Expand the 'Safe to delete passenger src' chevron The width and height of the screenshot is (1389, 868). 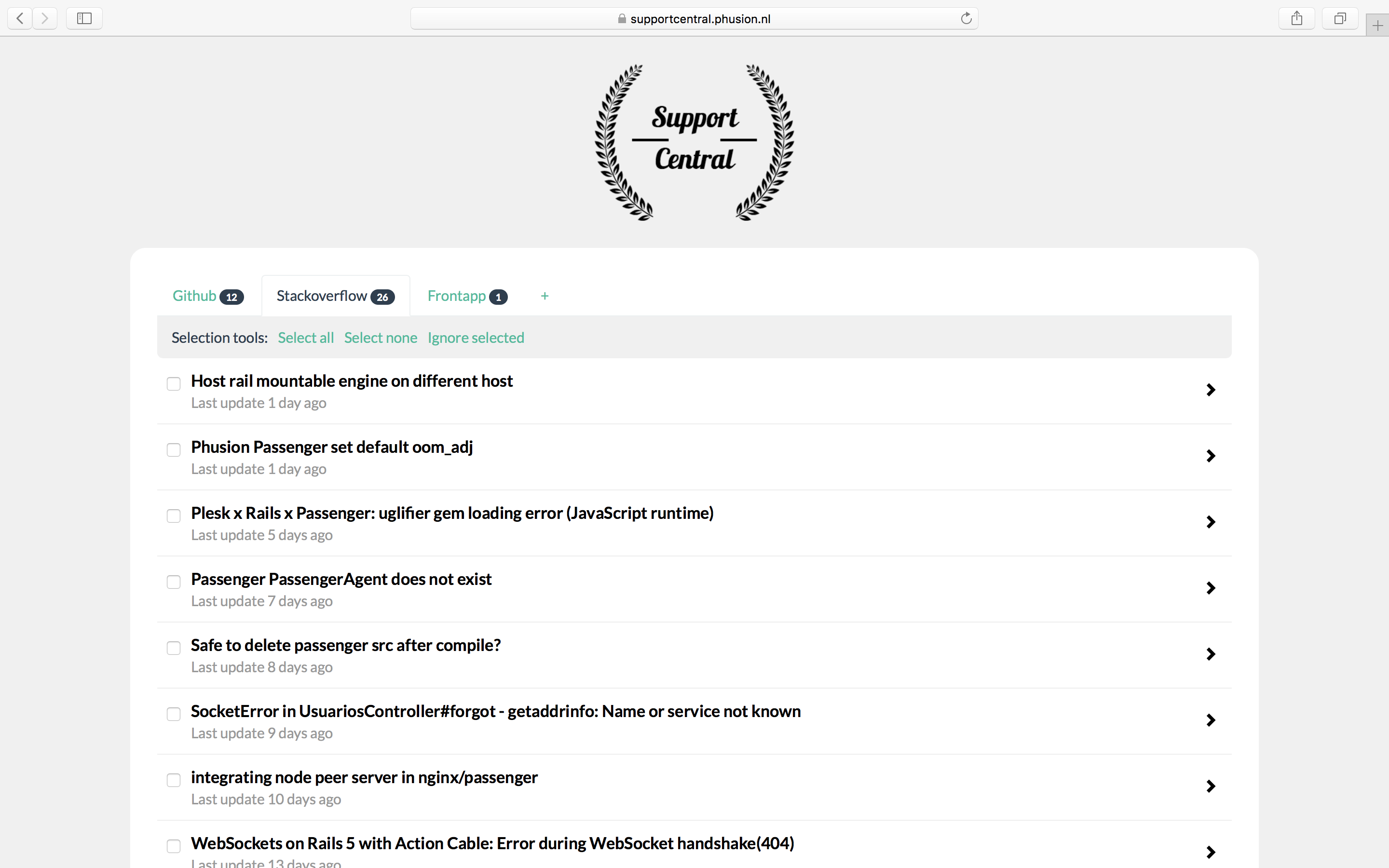coord(1211,654)
